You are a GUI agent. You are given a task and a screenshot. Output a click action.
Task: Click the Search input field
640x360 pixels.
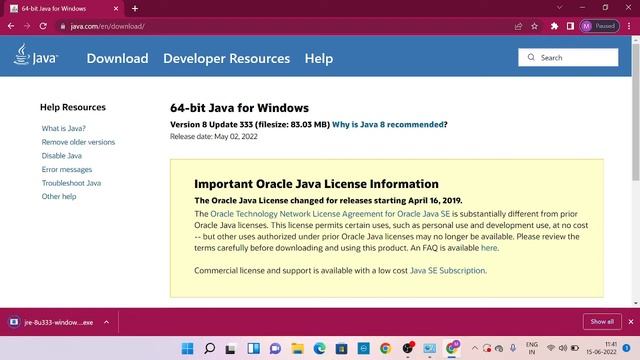click(568, 57)
